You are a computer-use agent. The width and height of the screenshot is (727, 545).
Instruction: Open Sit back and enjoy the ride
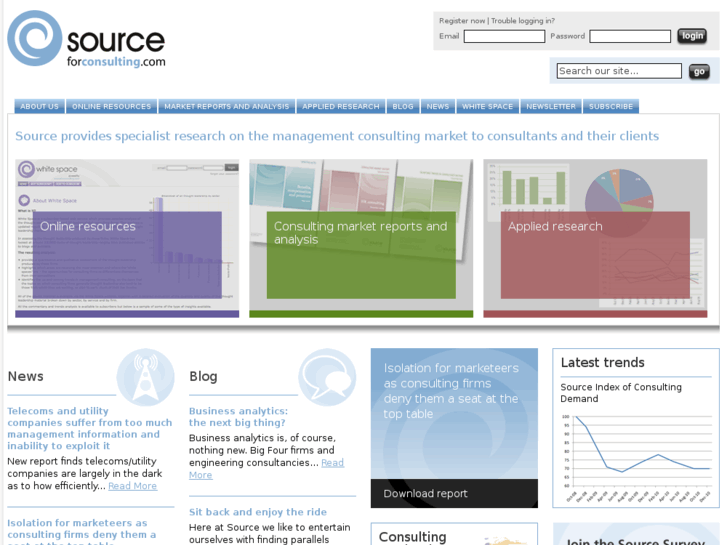coord(258,512)
